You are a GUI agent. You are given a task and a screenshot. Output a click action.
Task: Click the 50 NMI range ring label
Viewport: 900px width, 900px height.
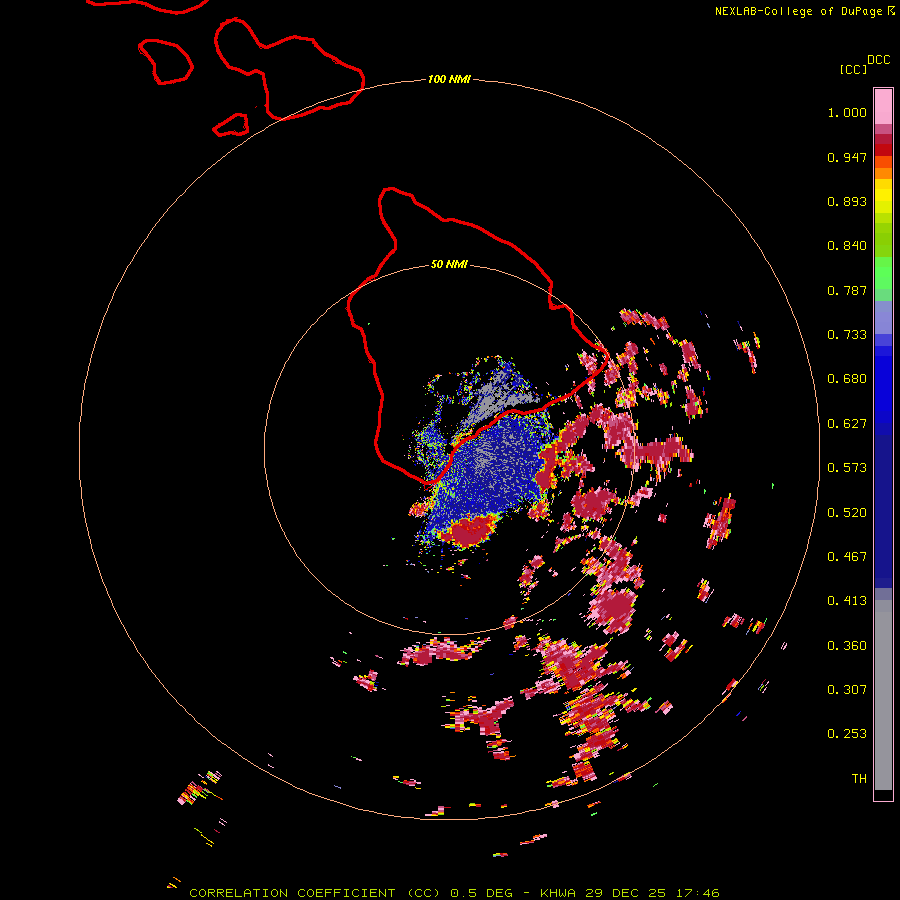[x=449, y=264]
